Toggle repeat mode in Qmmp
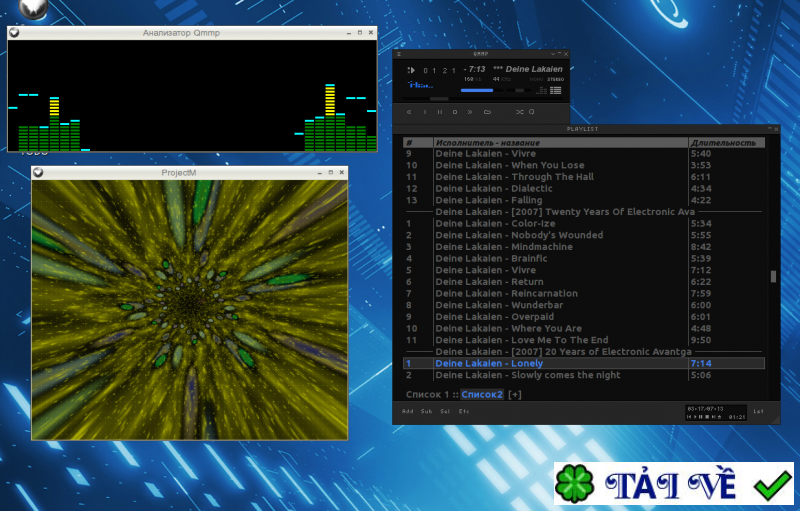Image resolution: width=800 pixels, height=511 pixels. pos(532,112)
